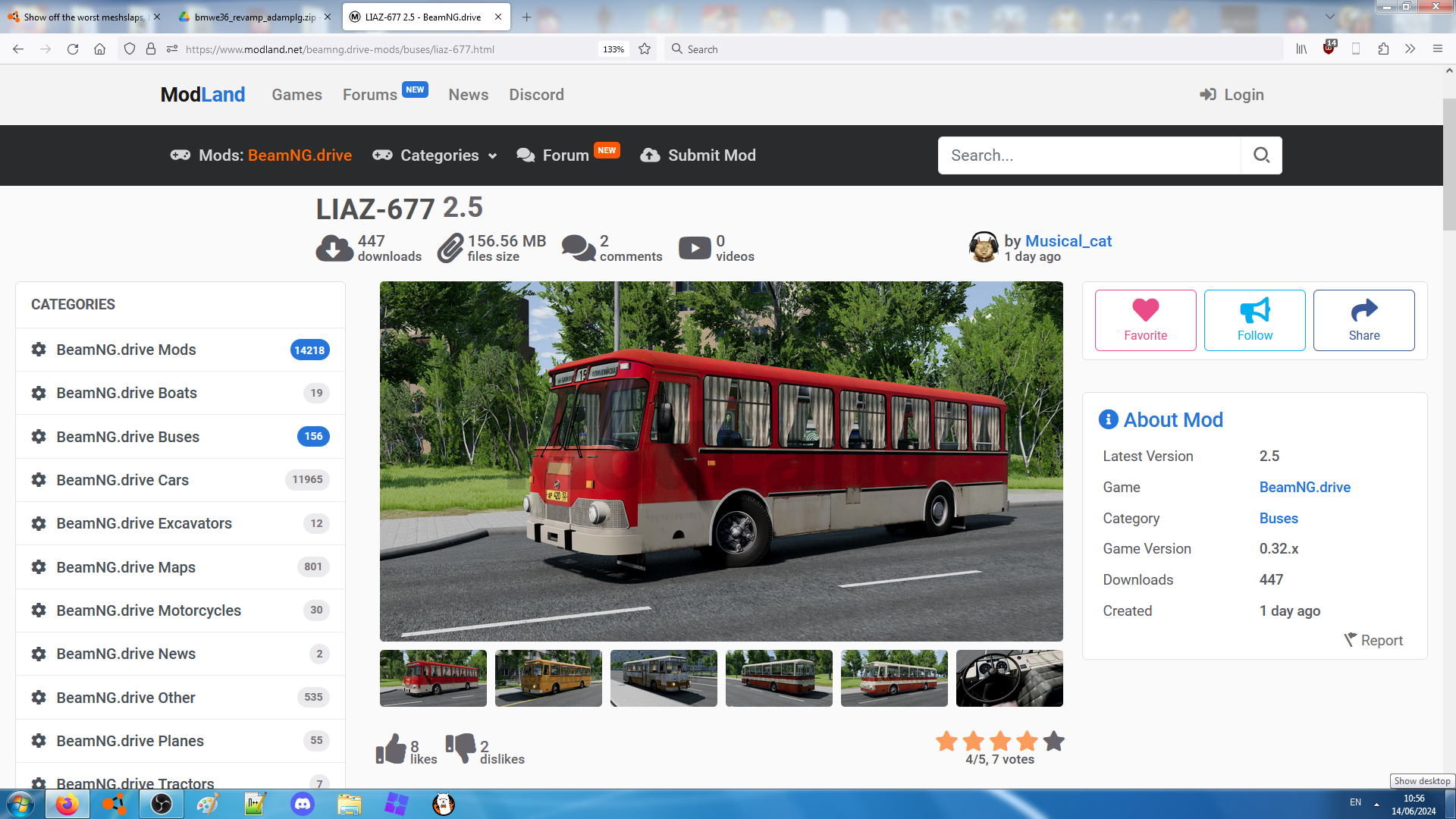The image size is (1456, 819).
Task: Open BeamNG.drive Planes category
Action: [x=180, y=741]
